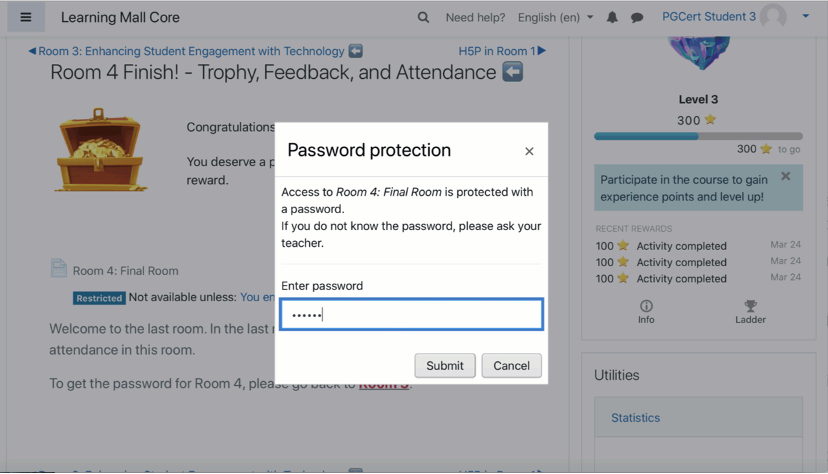
Task: Focus the Enter password field
Action: pyautogui.click(x=412, y=314)
